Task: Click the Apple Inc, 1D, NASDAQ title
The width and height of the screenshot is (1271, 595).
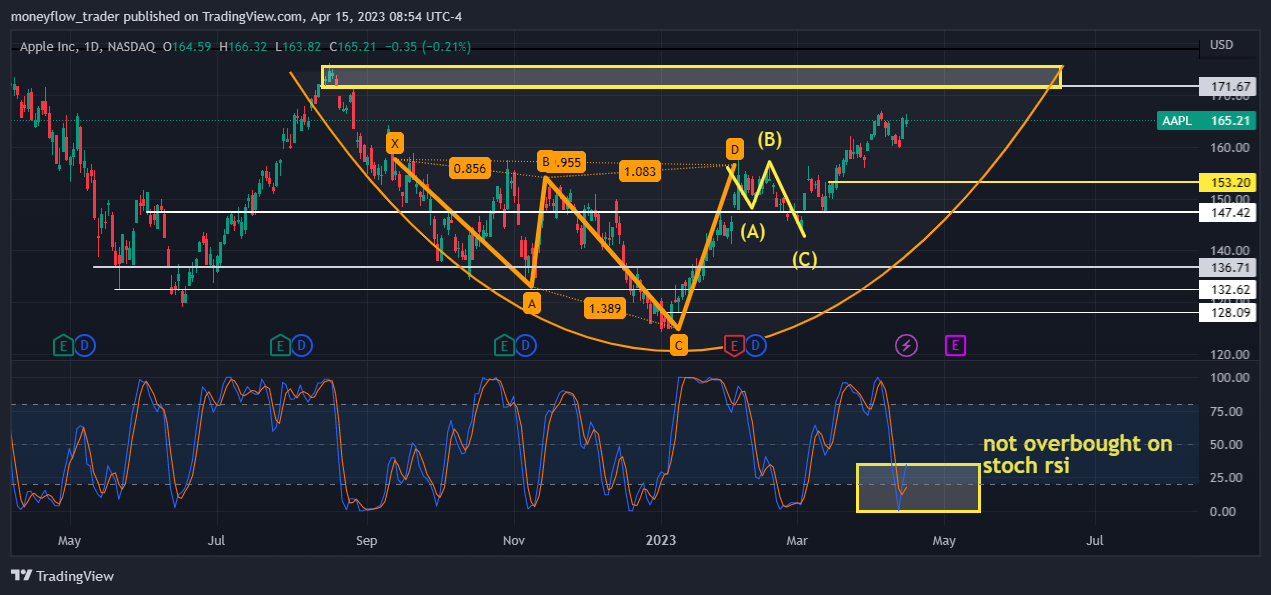Action: pyautogui.click(x=88, y=47)
